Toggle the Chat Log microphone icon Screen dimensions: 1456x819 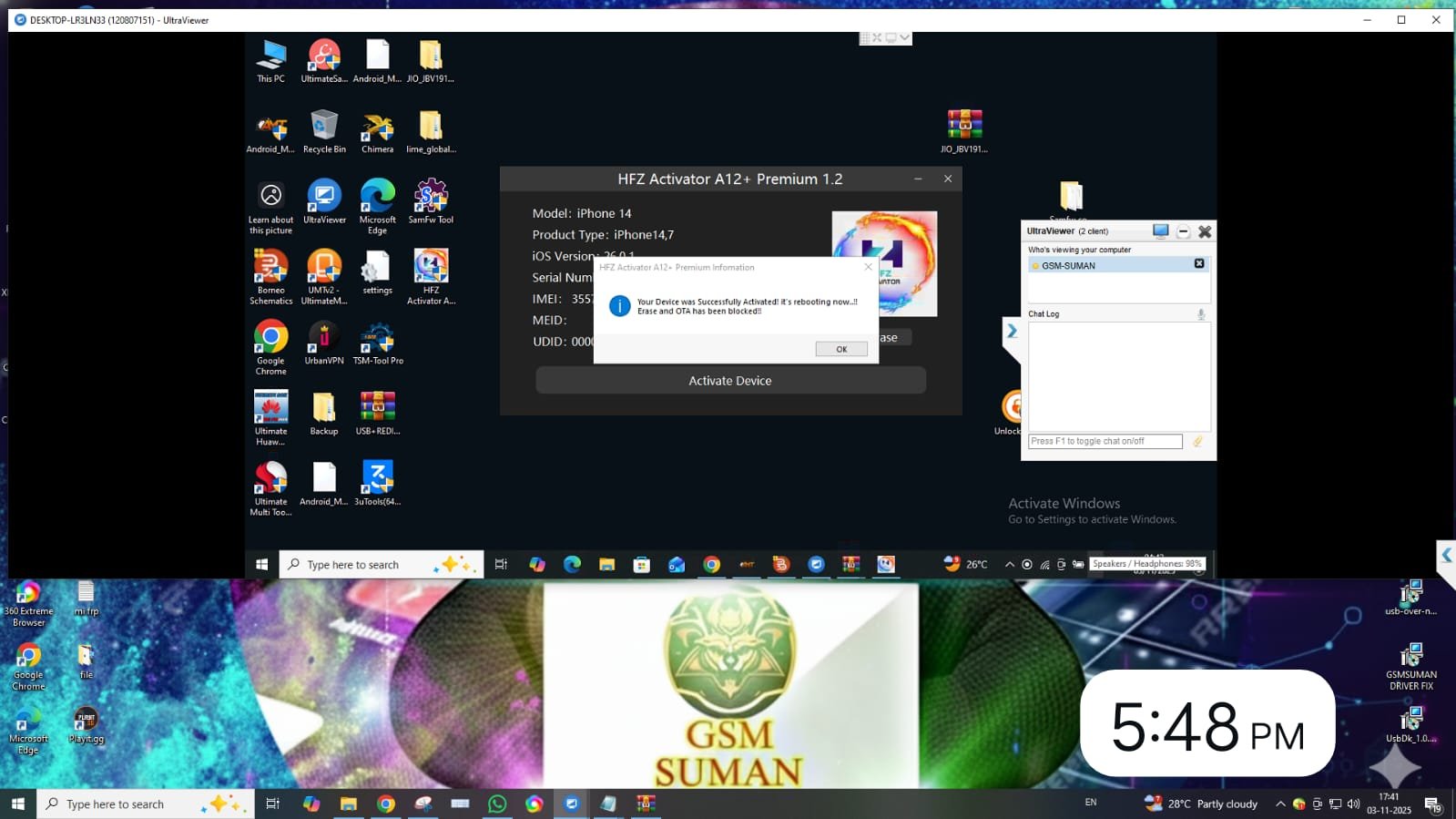coord(1201,314)
